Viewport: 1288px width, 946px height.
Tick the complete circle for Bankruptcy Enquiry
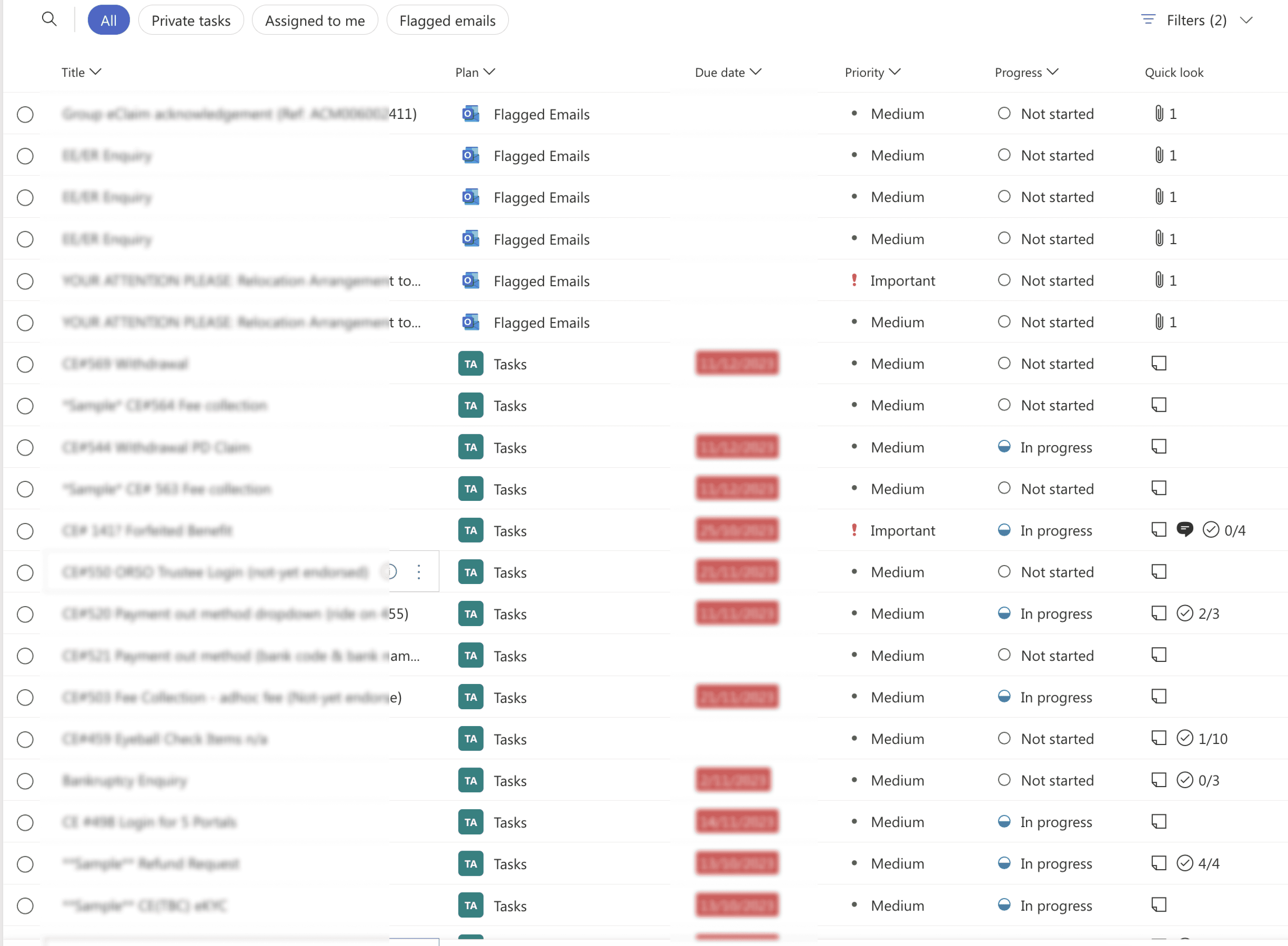(25, 780)
